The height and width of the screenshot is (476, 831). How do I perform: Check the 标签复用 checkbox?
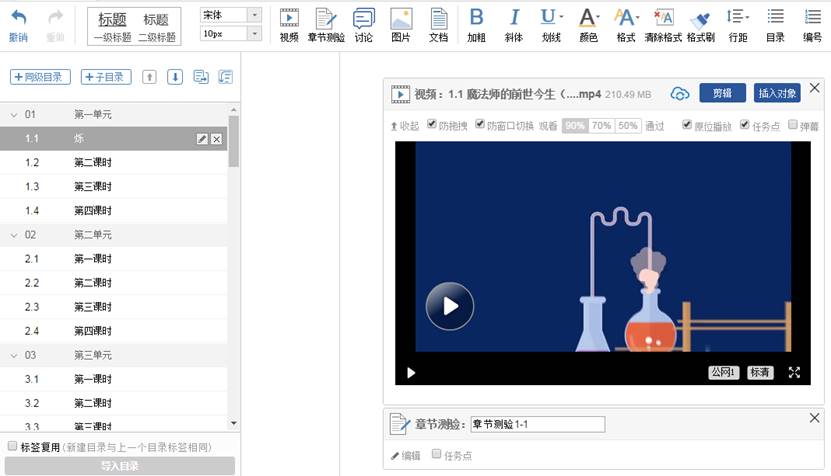[x=12, y=446]
